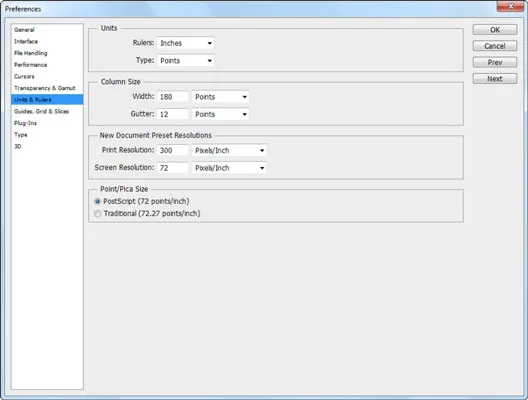Click the column Width value field
This screenshot has height=400, width=528.
point(173,97)
